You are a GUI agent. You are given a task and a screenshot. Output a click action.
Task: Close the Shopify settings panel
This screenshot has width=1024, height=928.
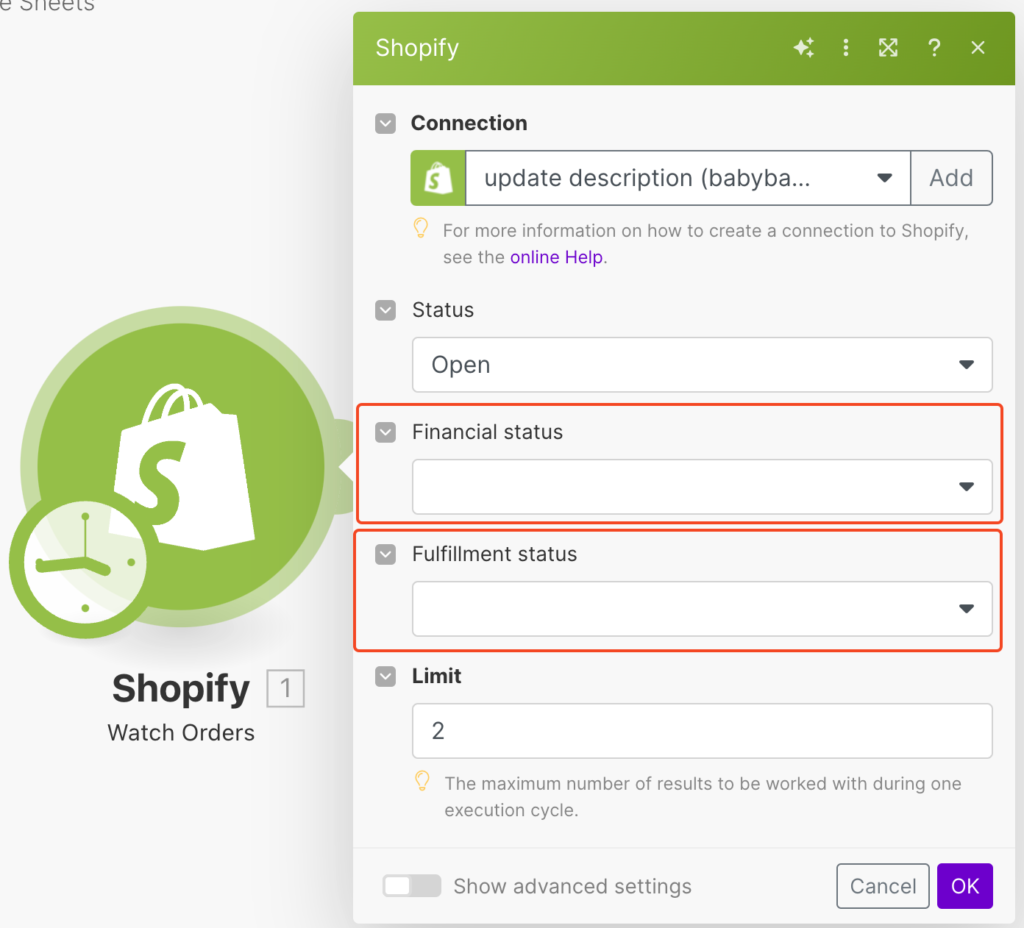pos(978,48)
